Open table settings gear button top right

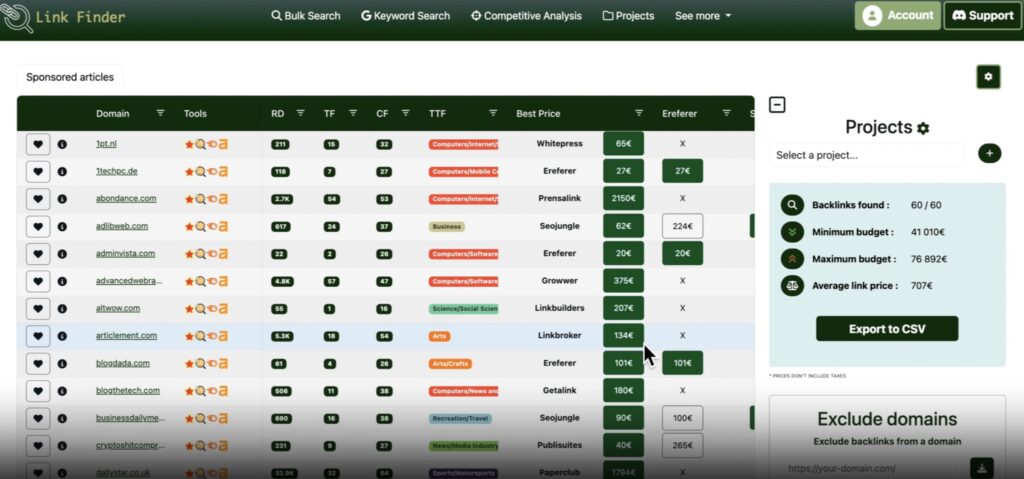[988, 77]
